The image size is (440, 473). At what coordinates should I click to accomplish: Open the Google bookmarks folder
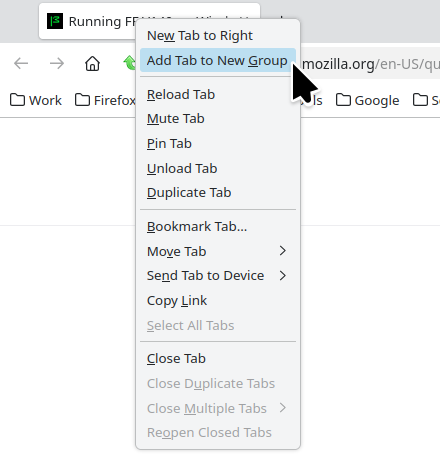coord(367,100)
